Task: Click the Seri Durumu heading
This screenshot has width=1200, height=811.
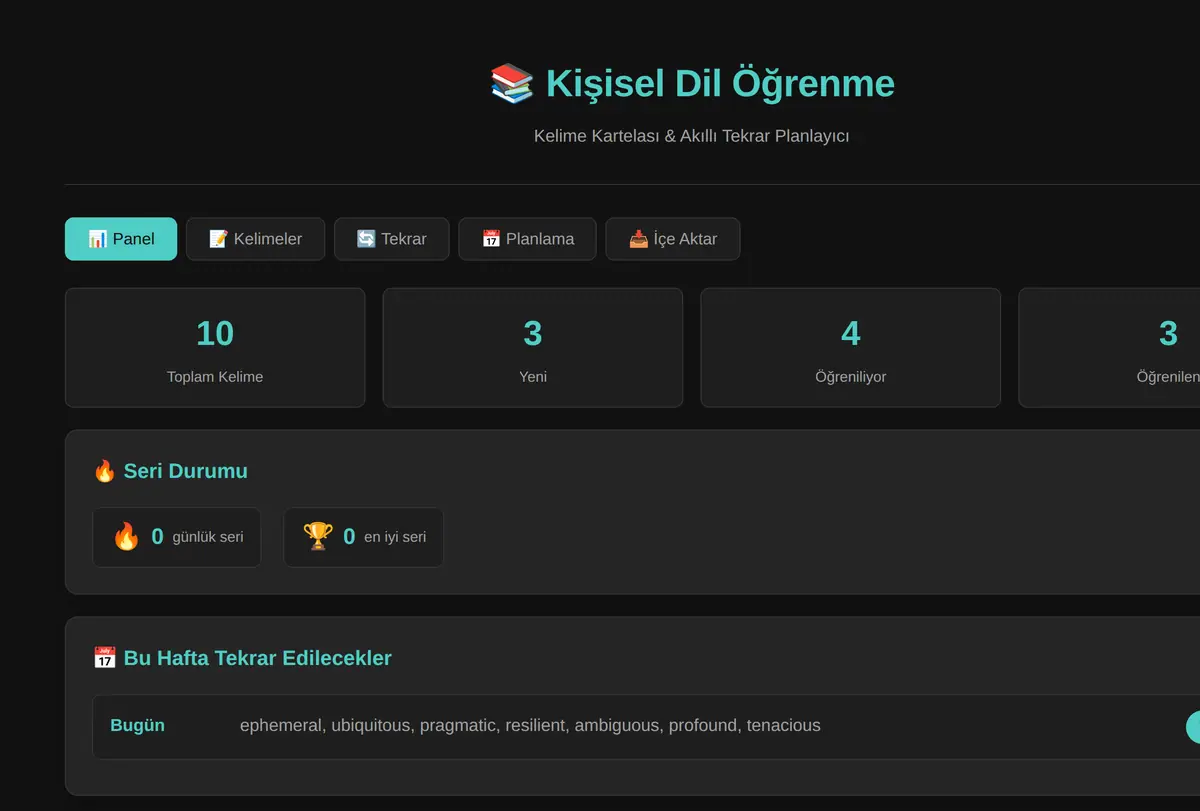Action: (x=186, y=471)
